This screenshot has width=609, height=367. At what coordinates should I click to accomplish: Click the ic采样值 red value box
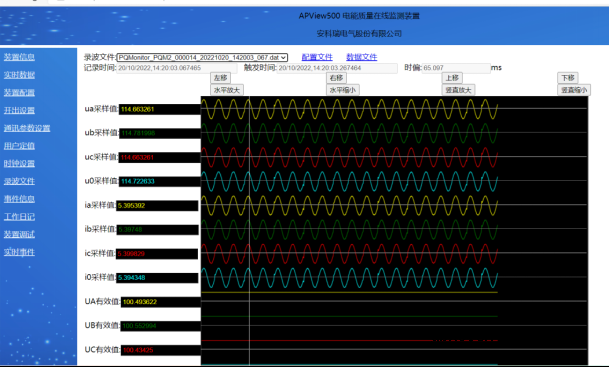157,254
